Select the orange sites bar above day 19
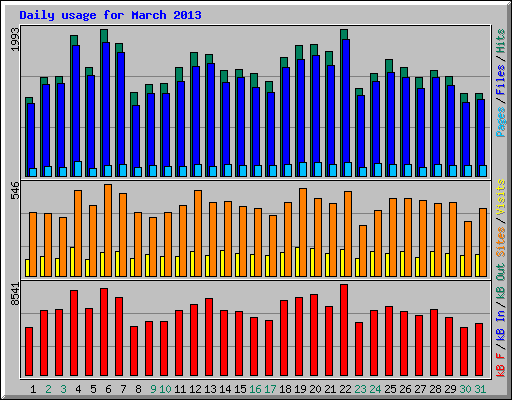512x400 pixels. pos(303,232)
